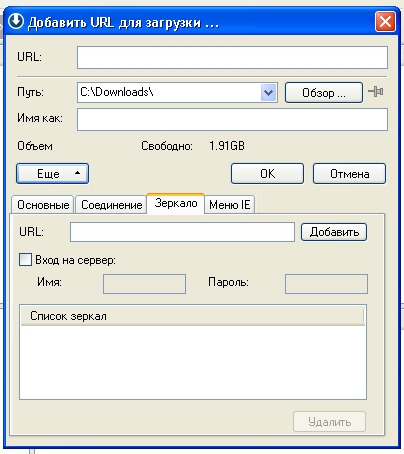Select the Зеркало tab
The width and height of the screenshot is (404, 454).
coord(176,203)
